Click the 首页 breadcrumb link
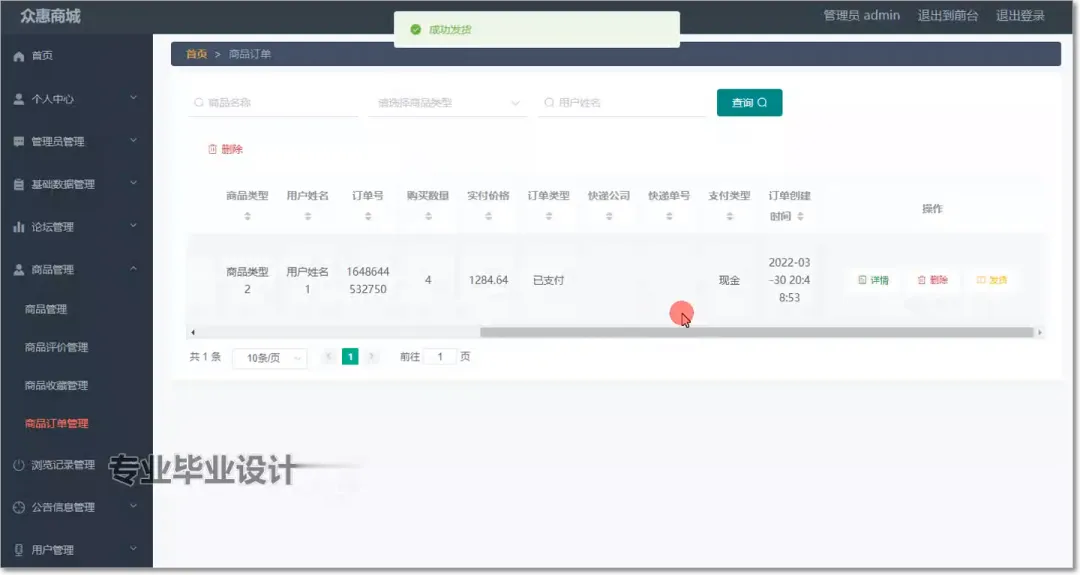Image resolution: width=1080 pixels, height=575 pixels. coord(196,54)
